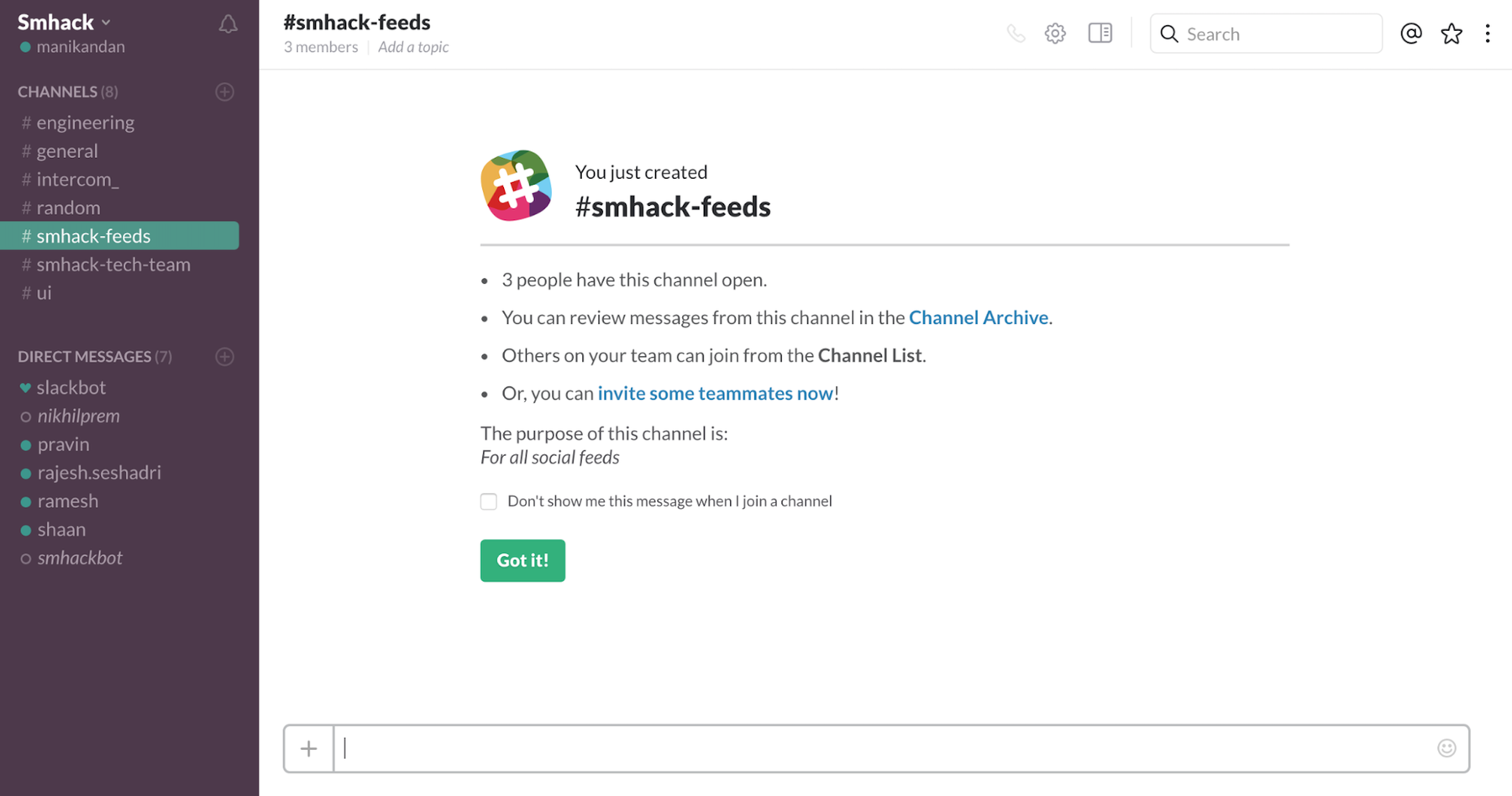Image resolution: width=1512 pixels, height=796 pixels.
Task: Dismiss the welcome message with Got it!
Action: [x=522, y=560]
